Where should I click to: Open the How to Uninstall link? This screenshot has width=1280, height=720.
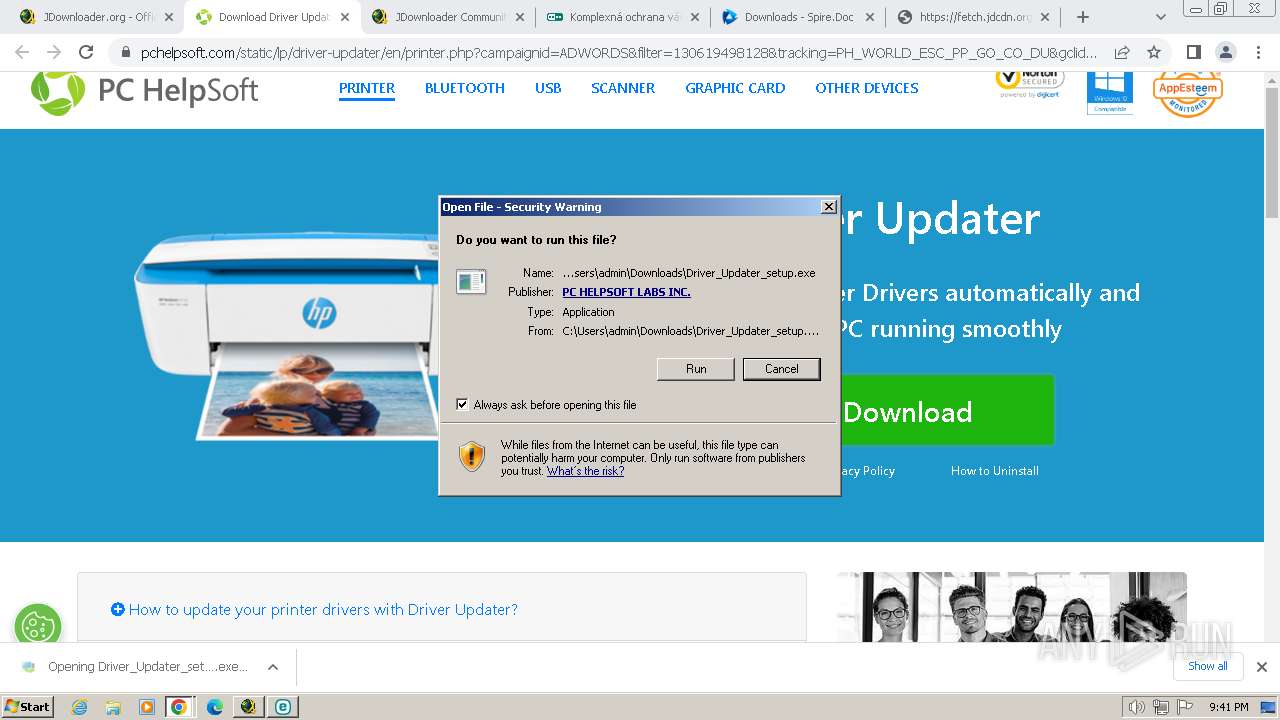click(994, 471)
